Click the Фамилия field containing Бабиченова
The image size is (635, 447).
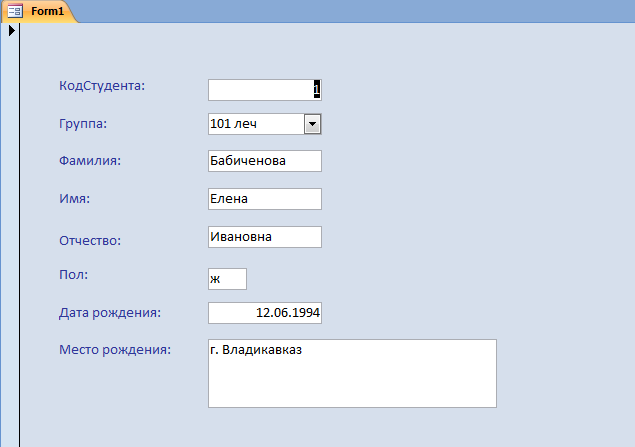coord(264,161)
